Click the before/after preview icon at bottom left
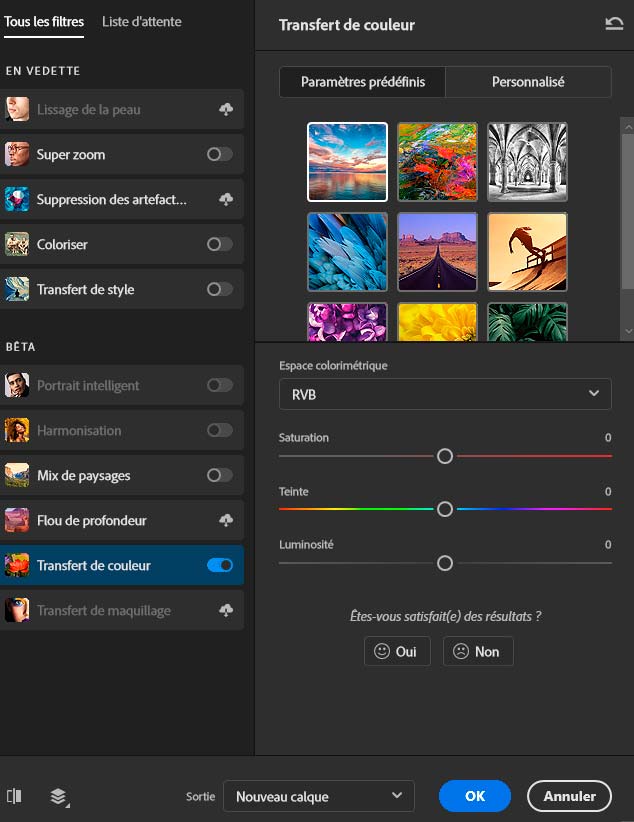The image size is (634, 822). point(14,796)
